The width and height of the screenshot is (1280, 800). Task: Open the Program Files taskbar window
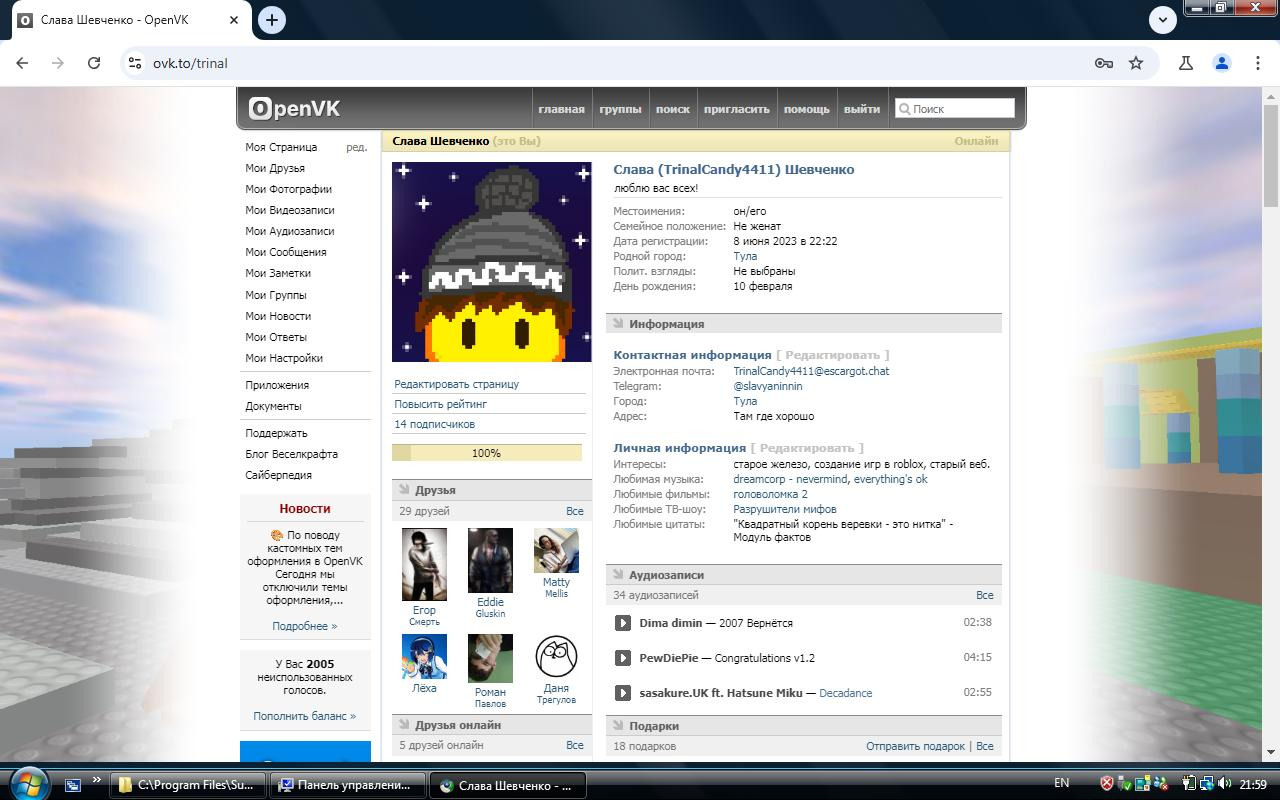point(187,785)
